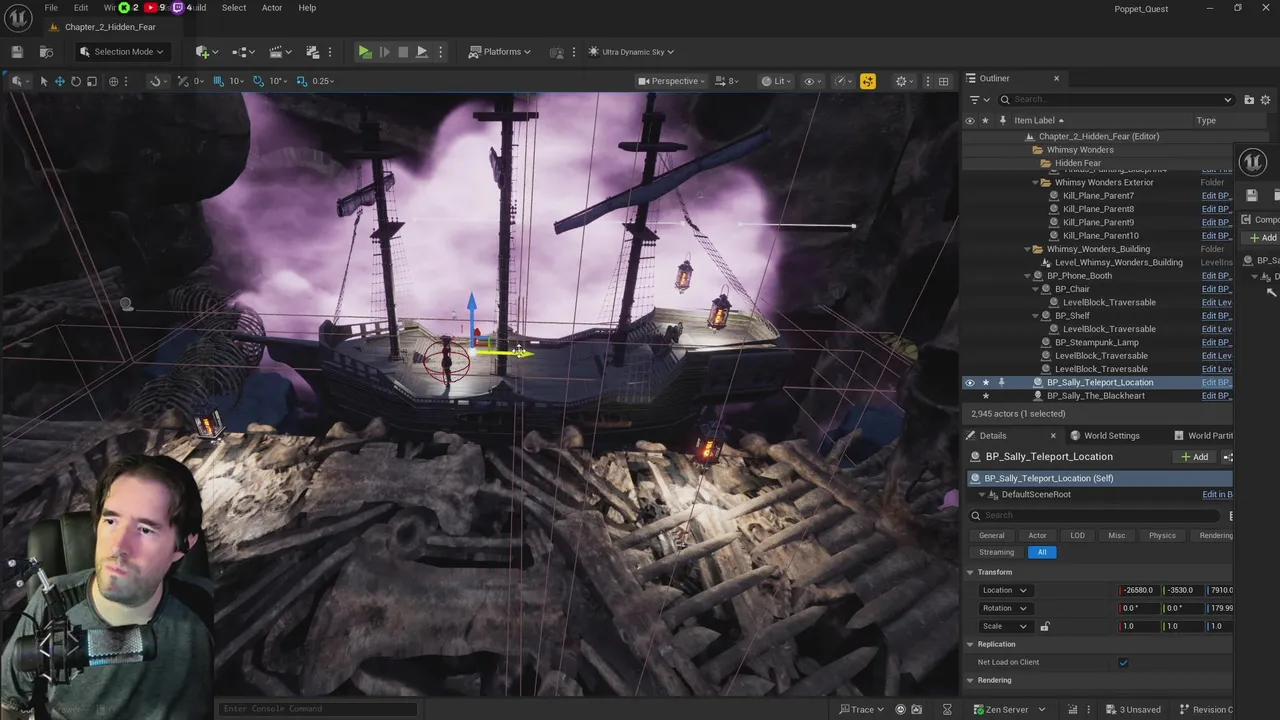Click the Add button in Details panel
This screenshot has width=1280, height=720.
pos(1195,457)
